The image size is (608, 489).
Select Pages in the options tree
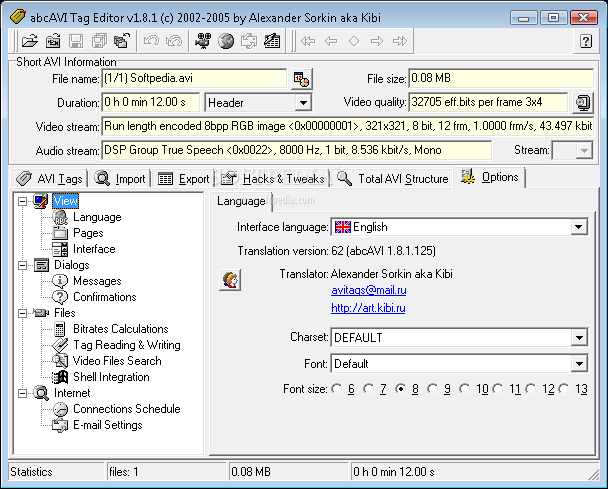click(88, 233)
